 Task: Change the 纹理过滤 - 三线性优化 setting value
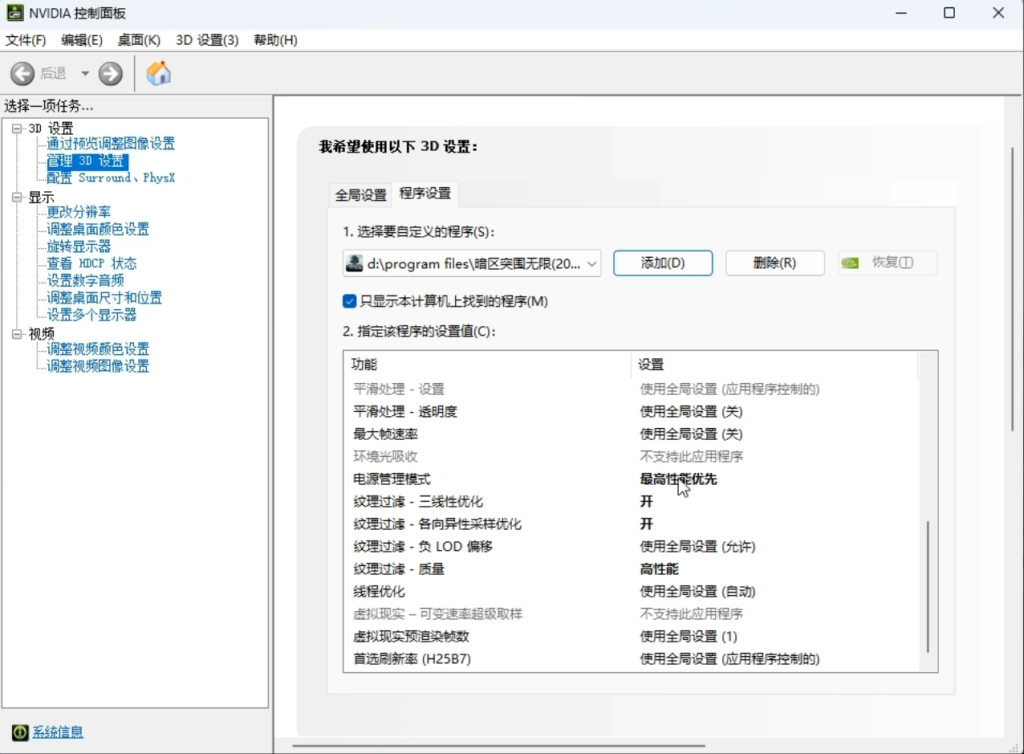point(646,501)
